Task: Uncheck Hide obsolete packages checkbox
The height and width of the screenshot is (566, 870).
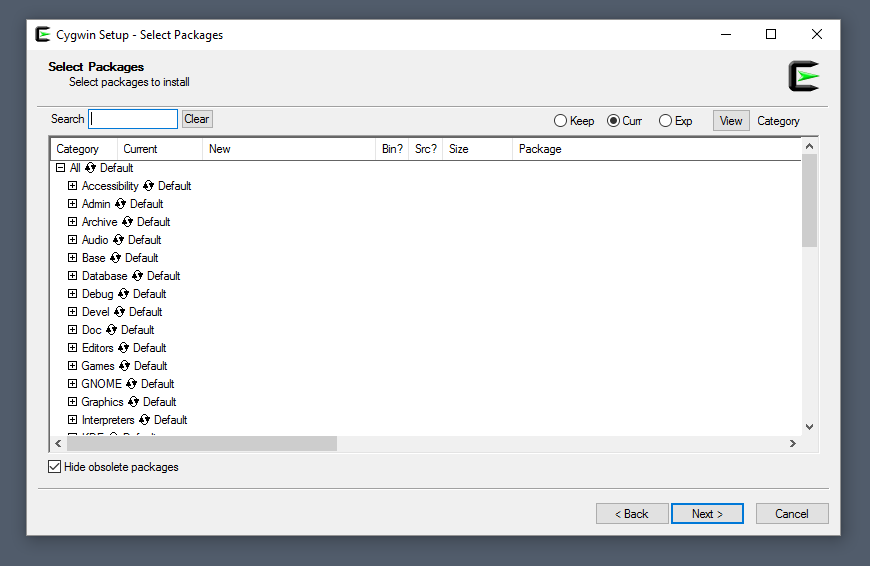Action: click(x=54, y=467)
